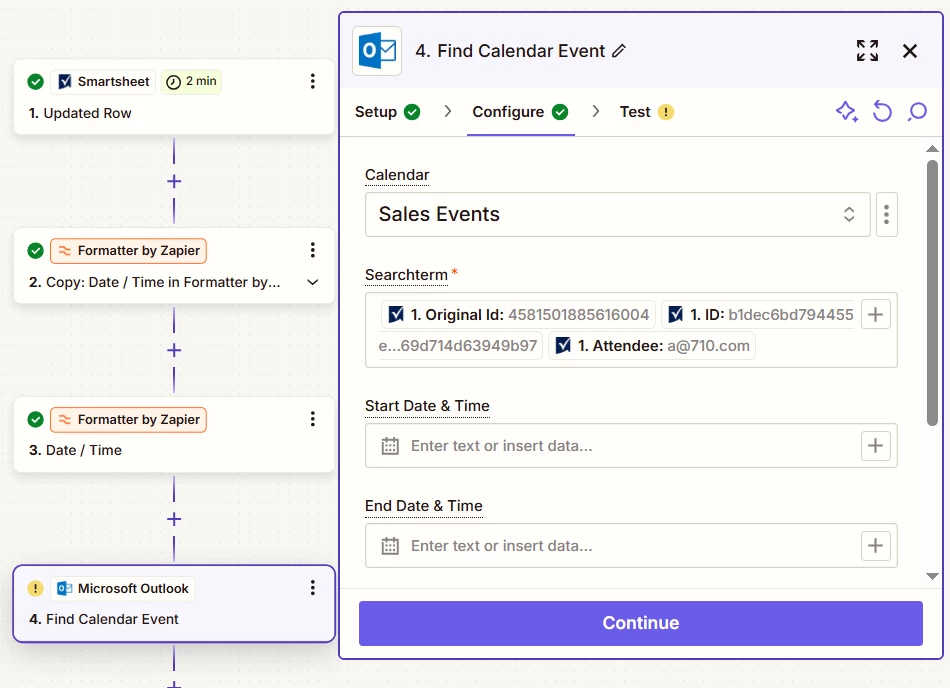
Task: Click green check status icon on Smartsheet step
Action: pyautogui.click(x=35, y=82)
